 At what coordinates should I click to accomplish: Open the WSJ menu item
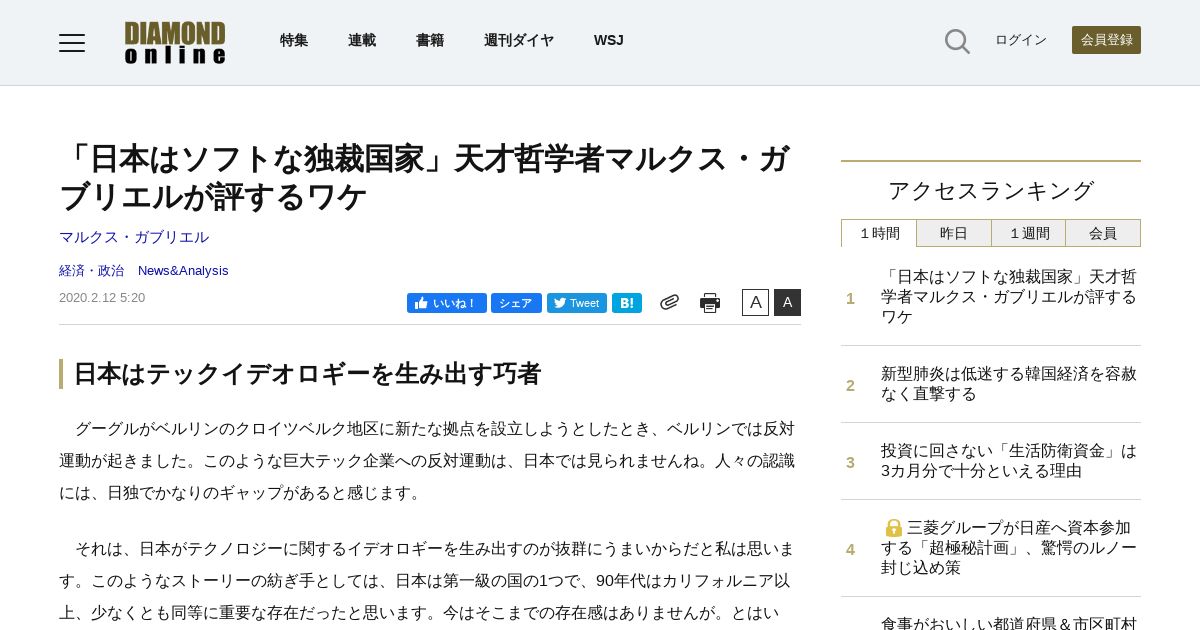coord(608,40)
